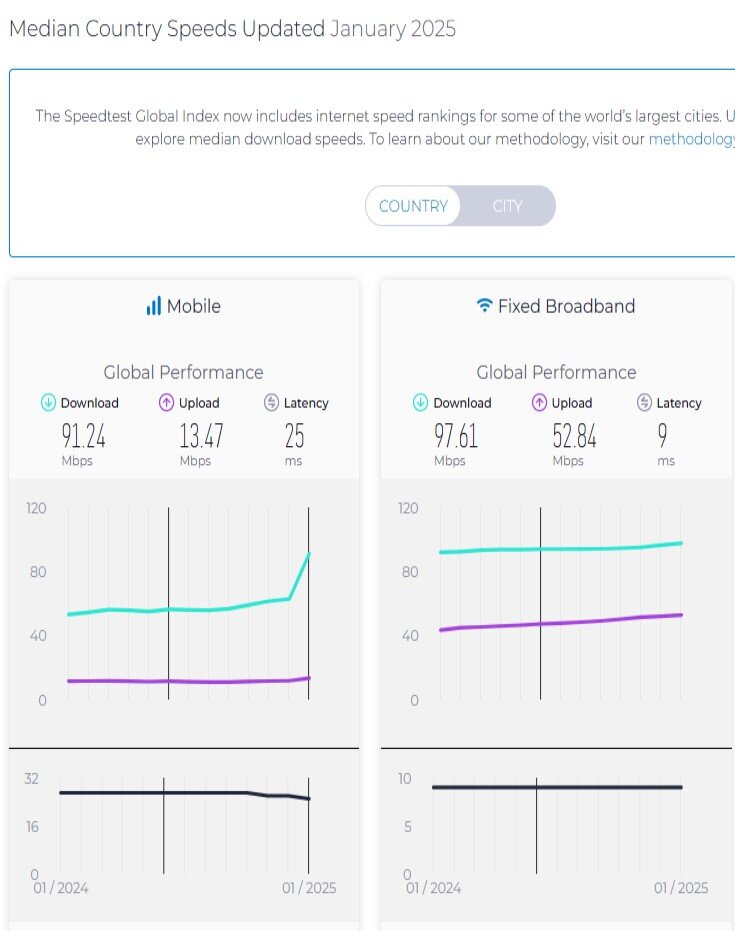Image resolution: width=735 pixels, height=931 pixels.
Task: Click the Mobile Download arrow icon
Action: 48,402
